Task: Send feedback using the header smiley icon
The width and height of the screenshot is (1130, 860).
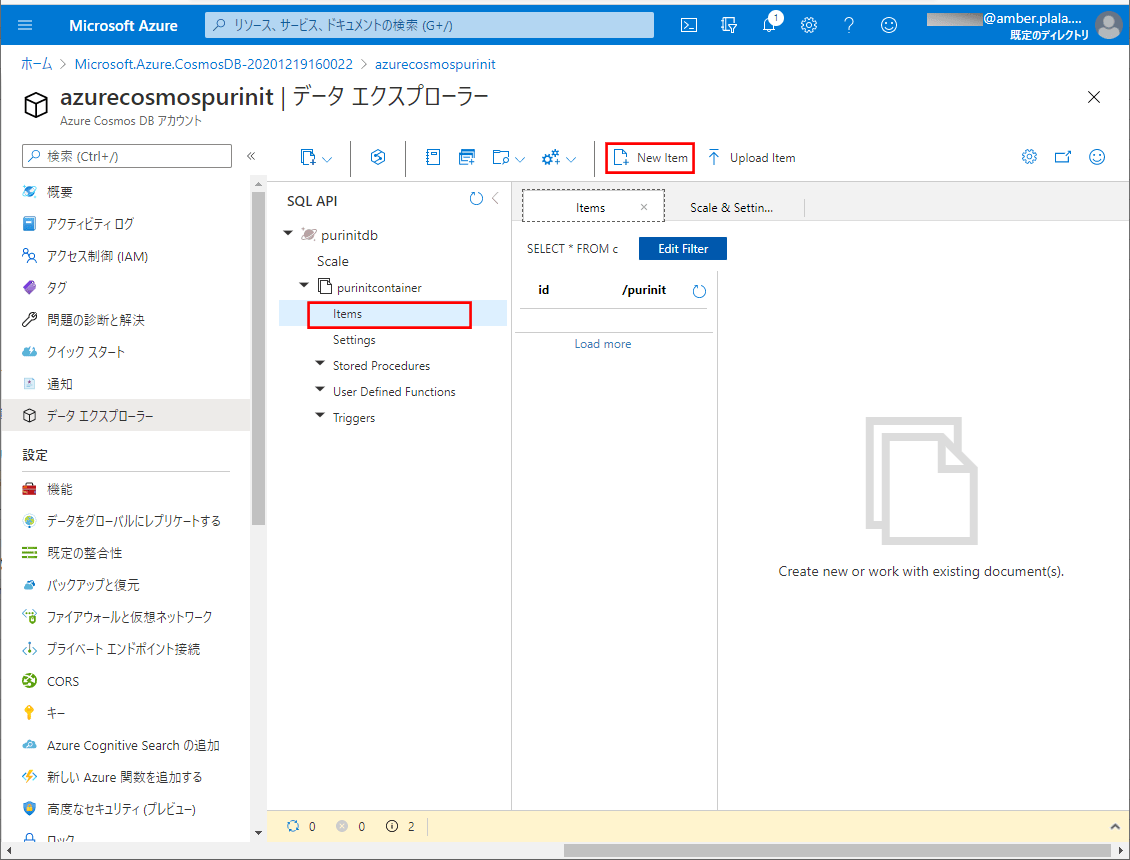Action: pyautogui.click(x=889, y=25)
